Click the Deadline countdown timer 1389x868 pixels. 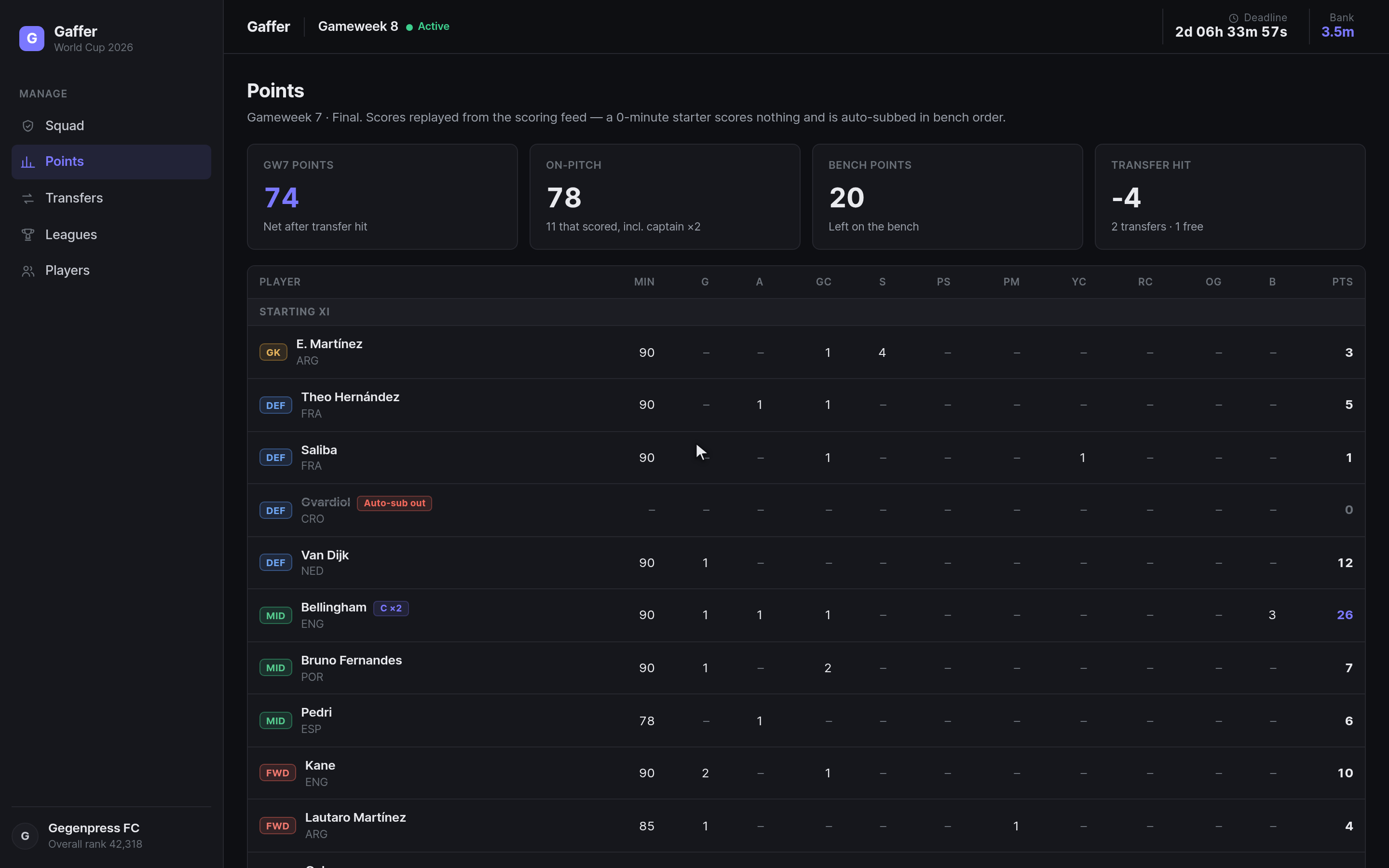pyautogui.click(x=1231, y=32)
